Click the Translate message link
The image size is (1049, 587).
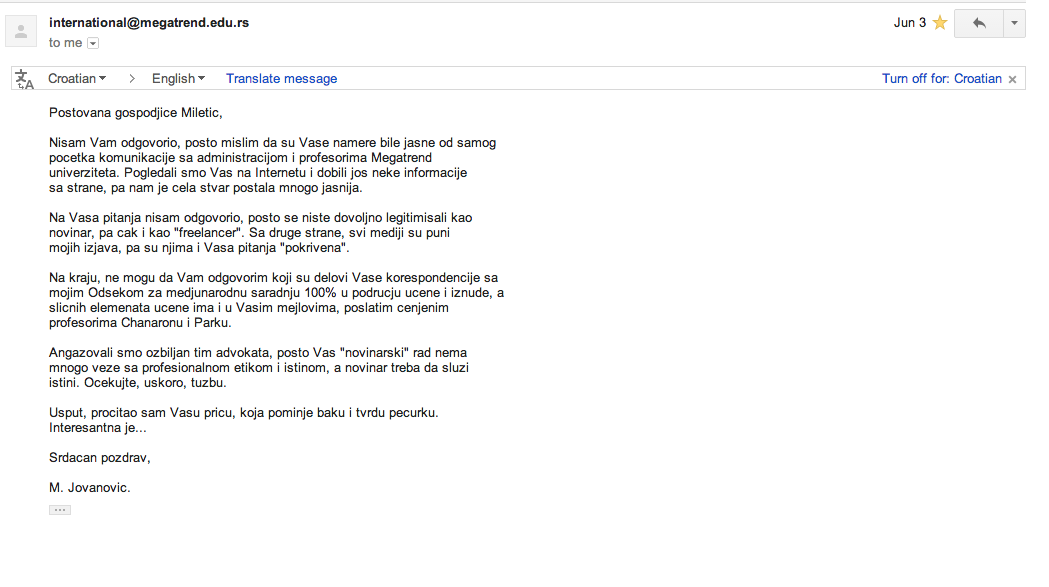[x=281, y=79]
